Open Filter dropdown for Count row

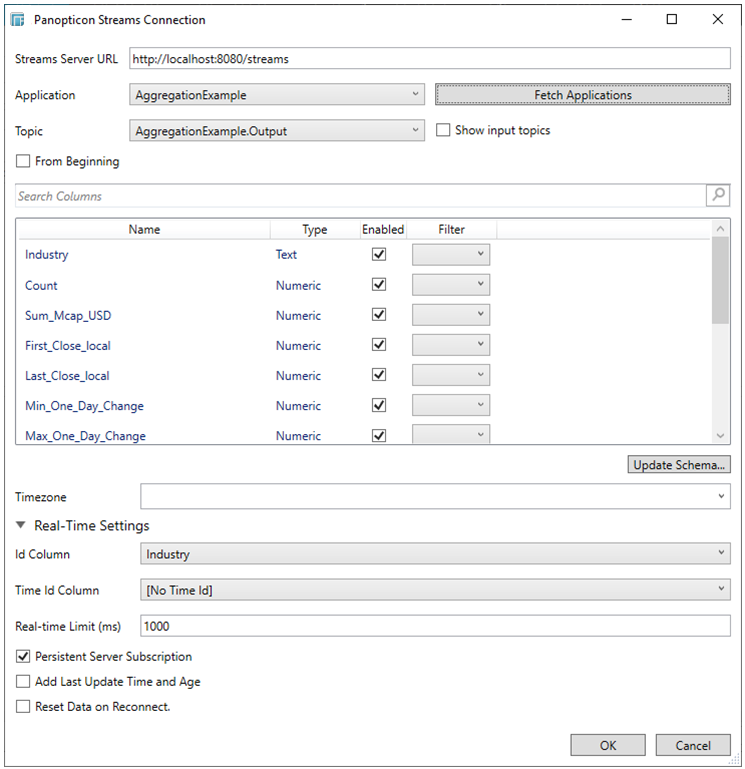[x=451, y=285]
